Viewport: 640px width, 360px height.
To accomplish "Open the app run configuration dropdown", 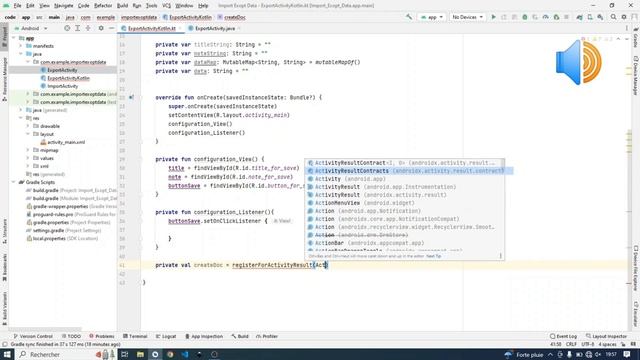I will point(431,17).
